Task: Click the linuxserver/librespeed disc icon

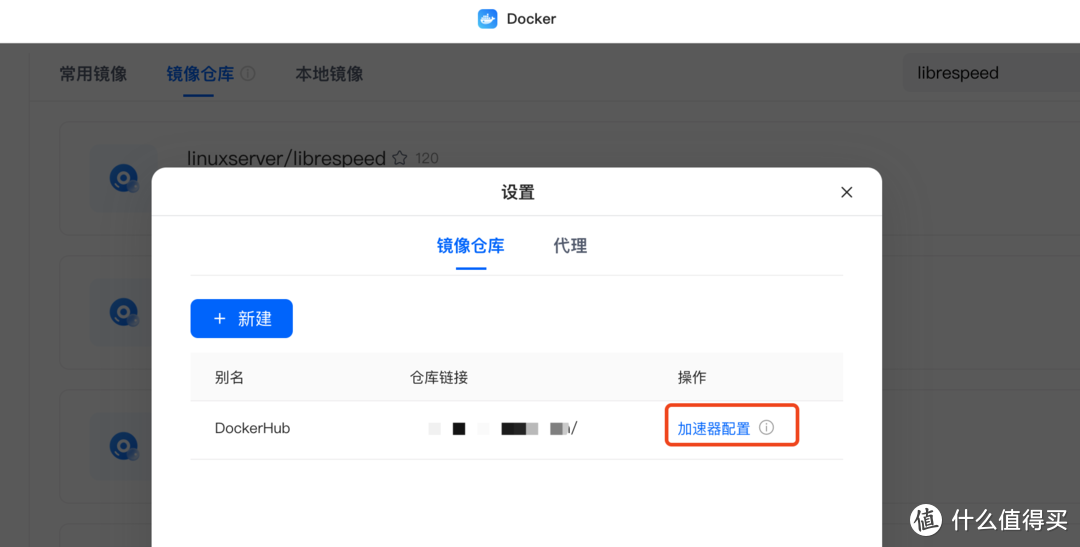Action: point(124,178)
